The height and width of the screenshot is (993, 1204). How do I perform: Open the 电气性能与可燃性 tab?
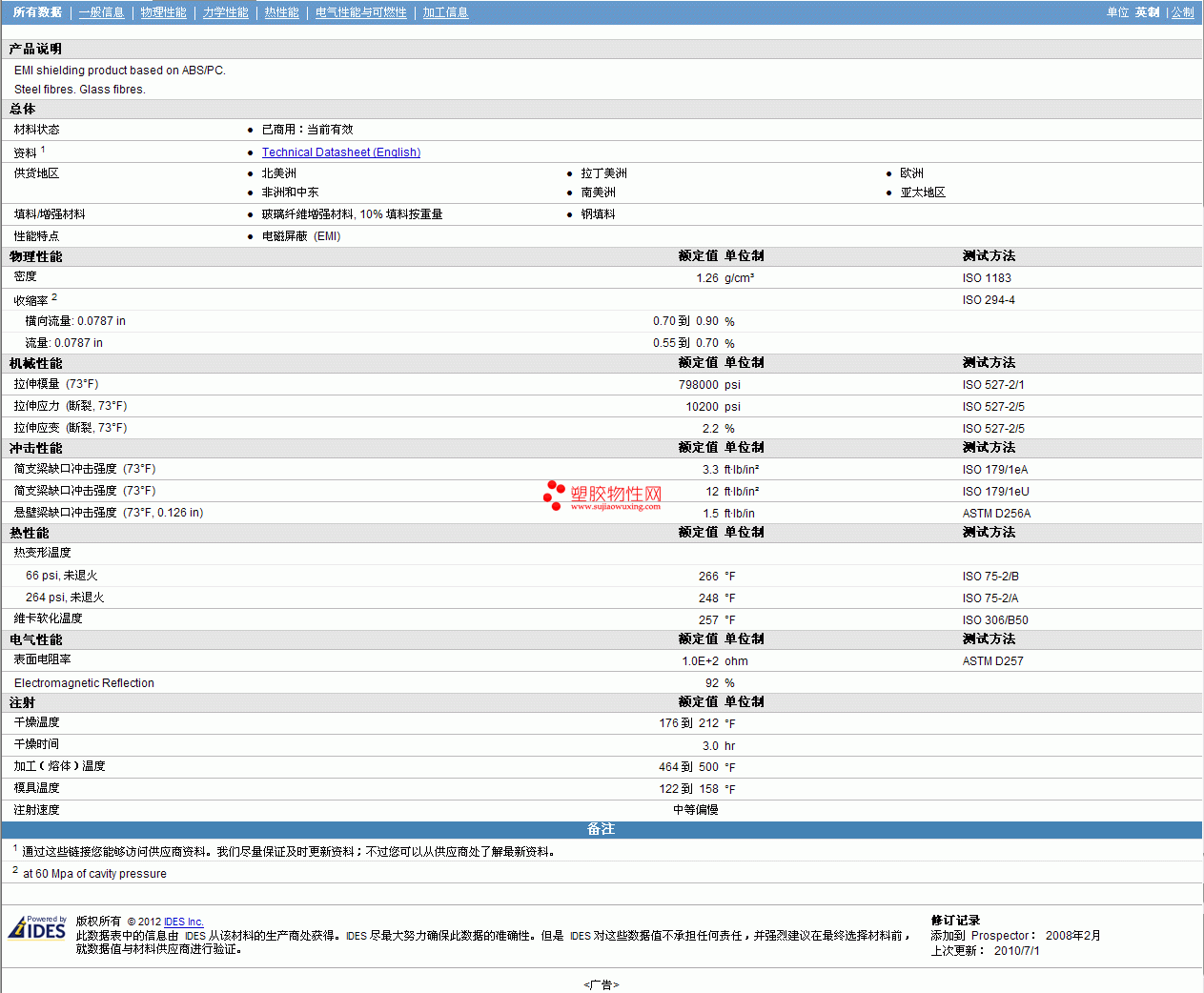(360, 12)
